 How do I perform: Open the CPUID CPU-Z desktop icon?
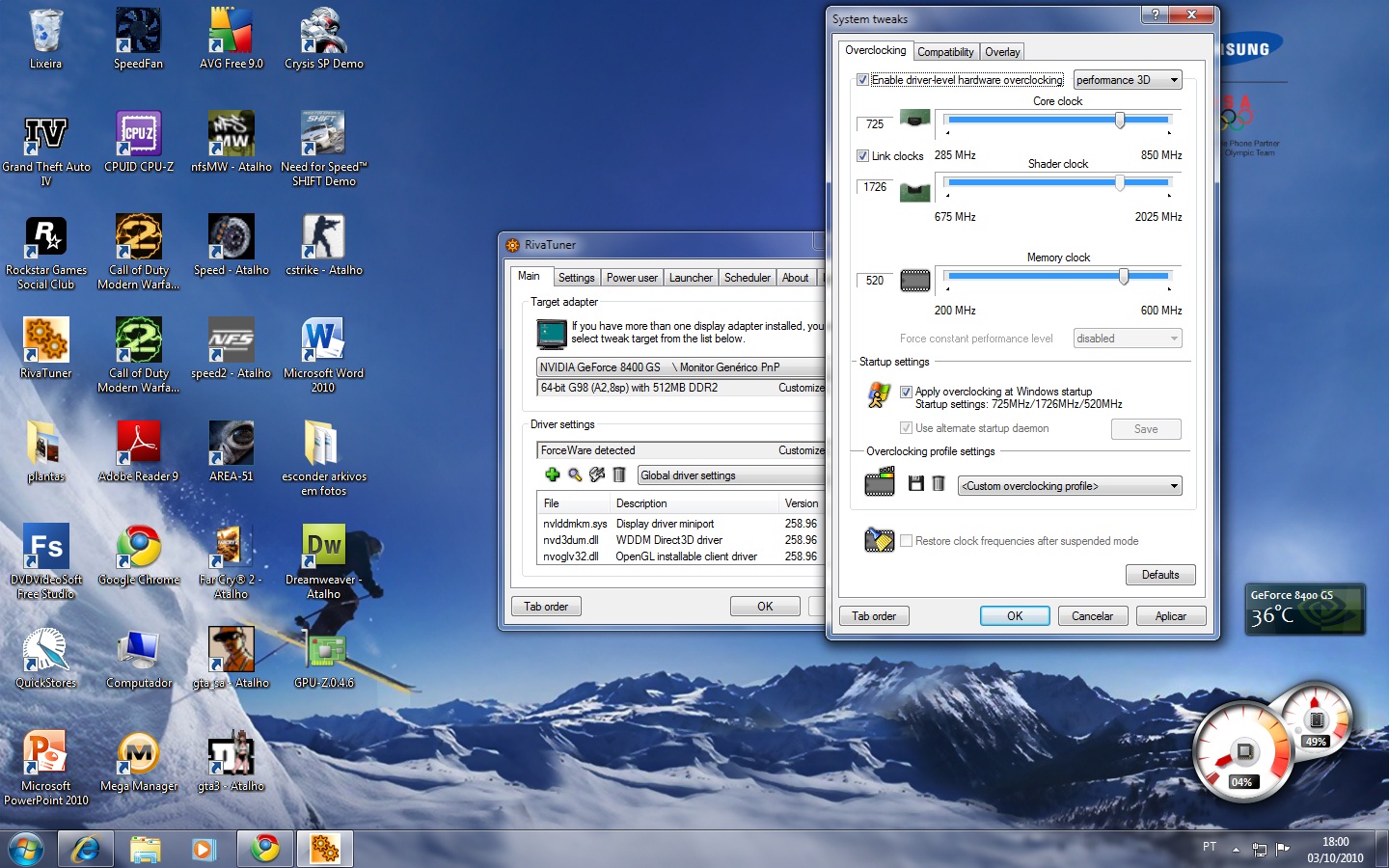point(139,142)
